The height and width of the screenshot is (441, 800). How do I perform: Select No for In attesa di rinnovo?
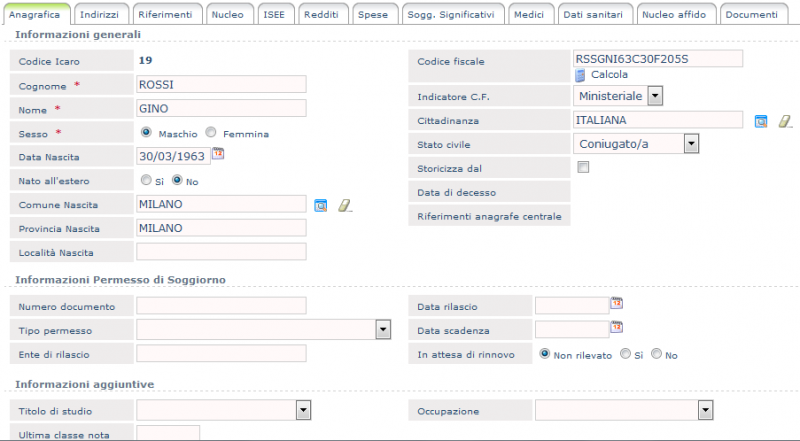[656, 354]
